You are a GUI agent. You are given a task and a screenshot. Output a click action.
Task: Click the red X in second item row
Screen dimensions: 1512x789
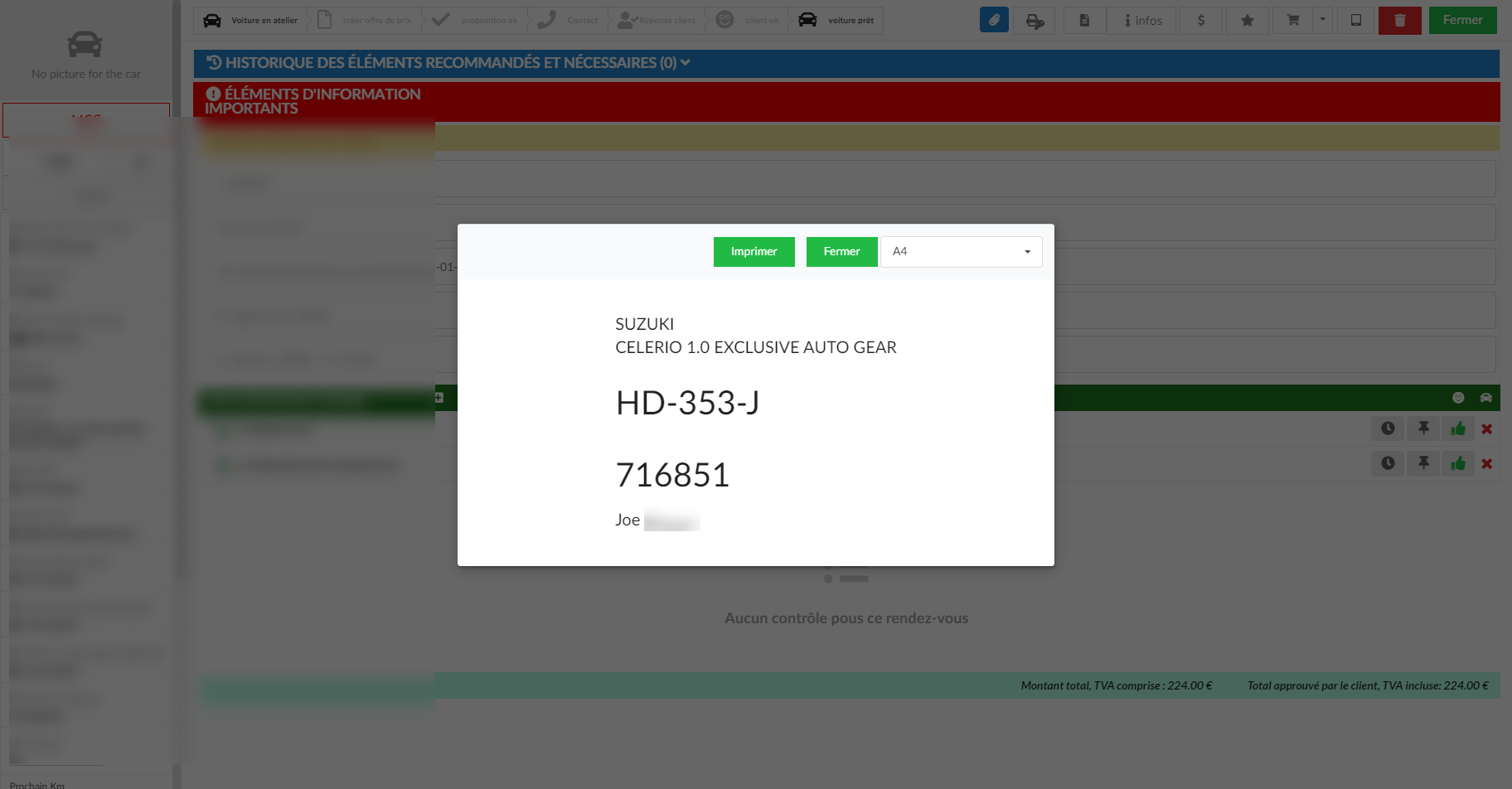pos(1486,464)
